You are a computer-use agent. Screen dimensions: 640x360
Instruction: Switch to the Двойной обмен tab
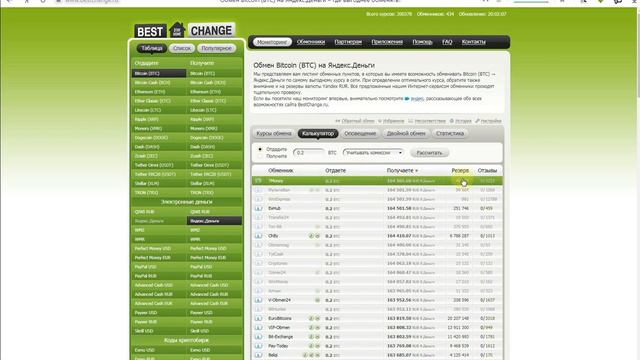pyautogui.click(x=406, y=133)
